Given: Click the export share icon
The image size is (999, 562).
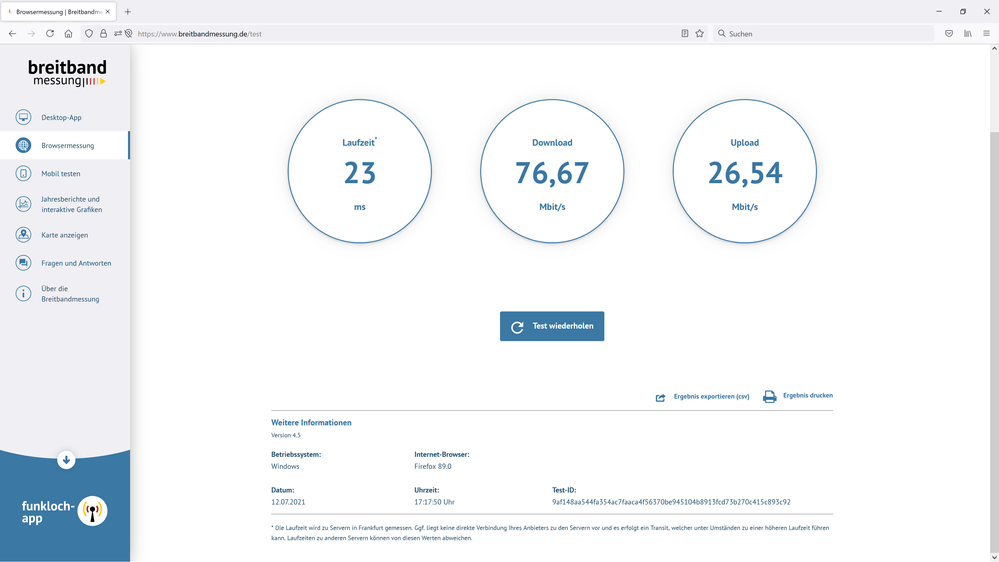Looking at the screenshot, I should click(x=661, y=398).
